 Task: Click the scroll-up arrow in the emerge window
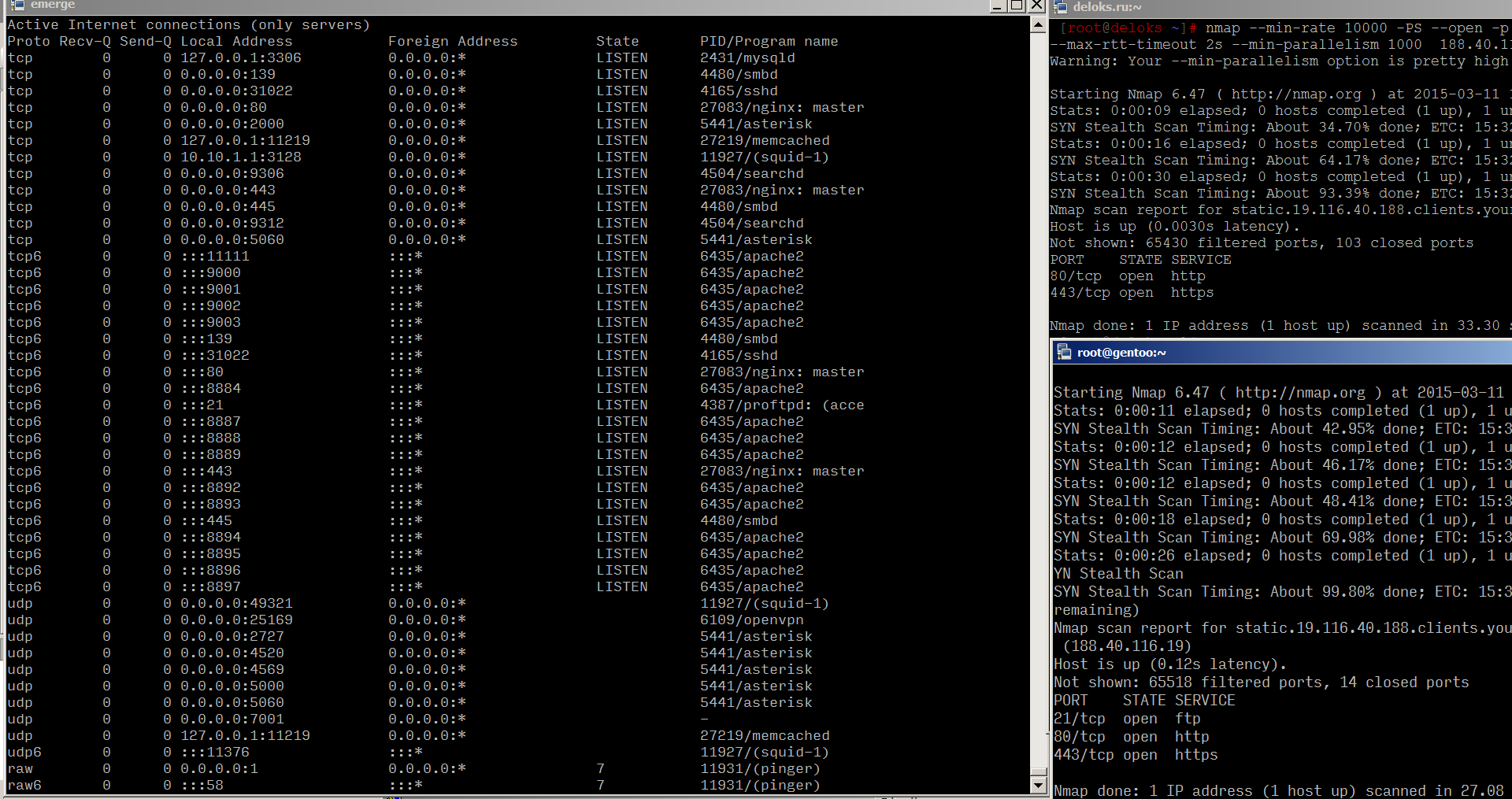pos(1037,24)
